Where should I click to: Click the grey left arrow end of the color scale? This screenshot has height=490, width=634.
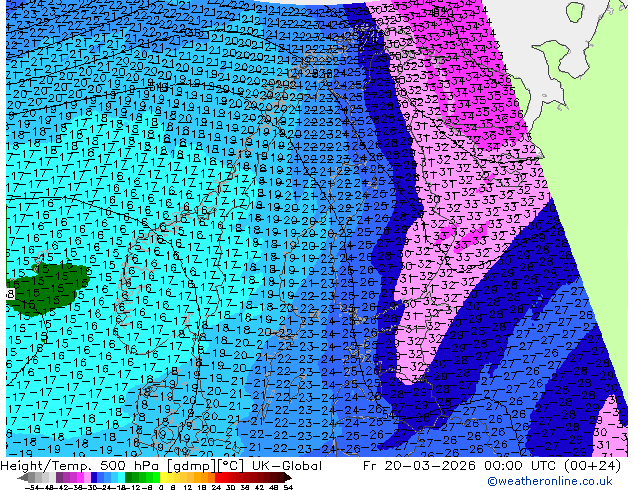(x=22, y=477)
